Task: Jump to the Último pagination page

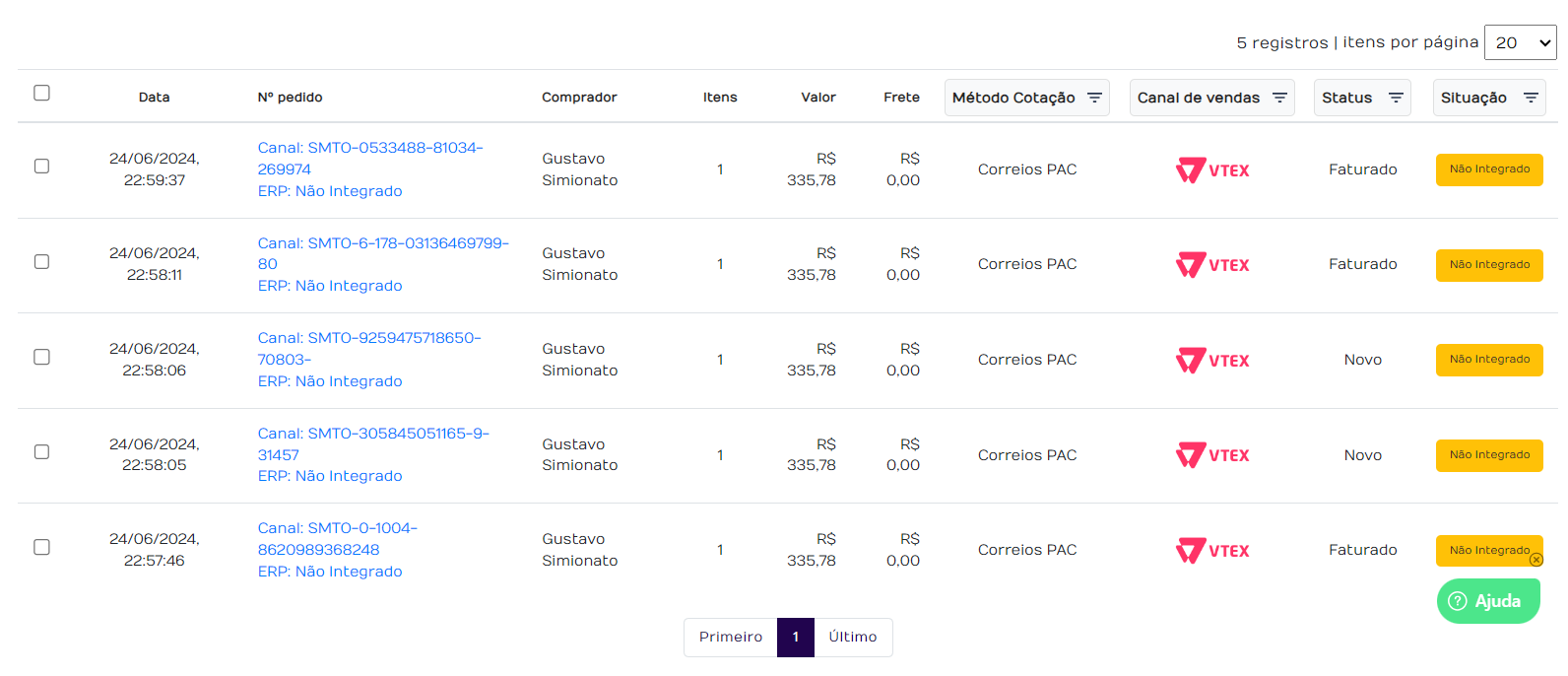Action: point(853,638)
